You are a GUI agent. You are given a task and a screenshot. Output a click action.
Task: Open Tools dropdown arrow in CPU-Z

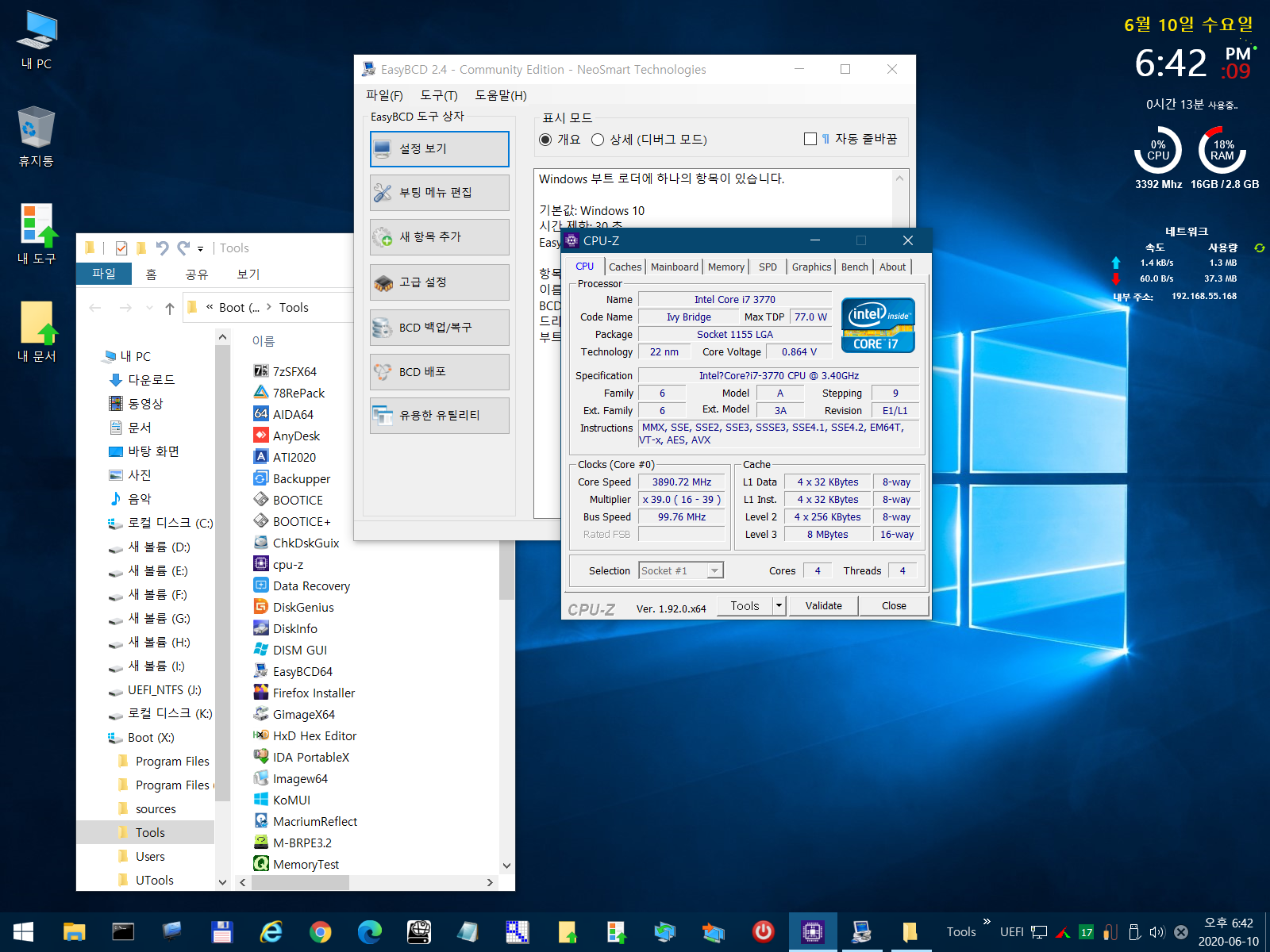coord(779,606)
